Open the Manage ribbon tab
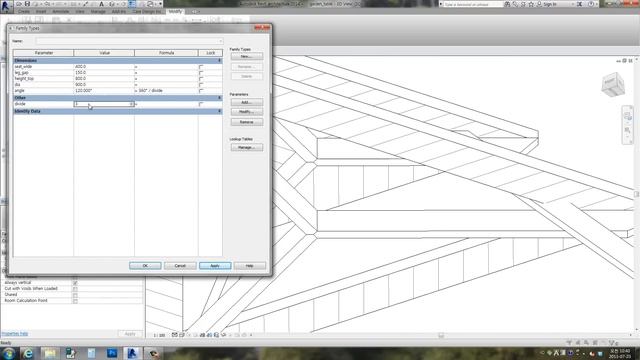 pyautogui.click(x=98, y=11)
